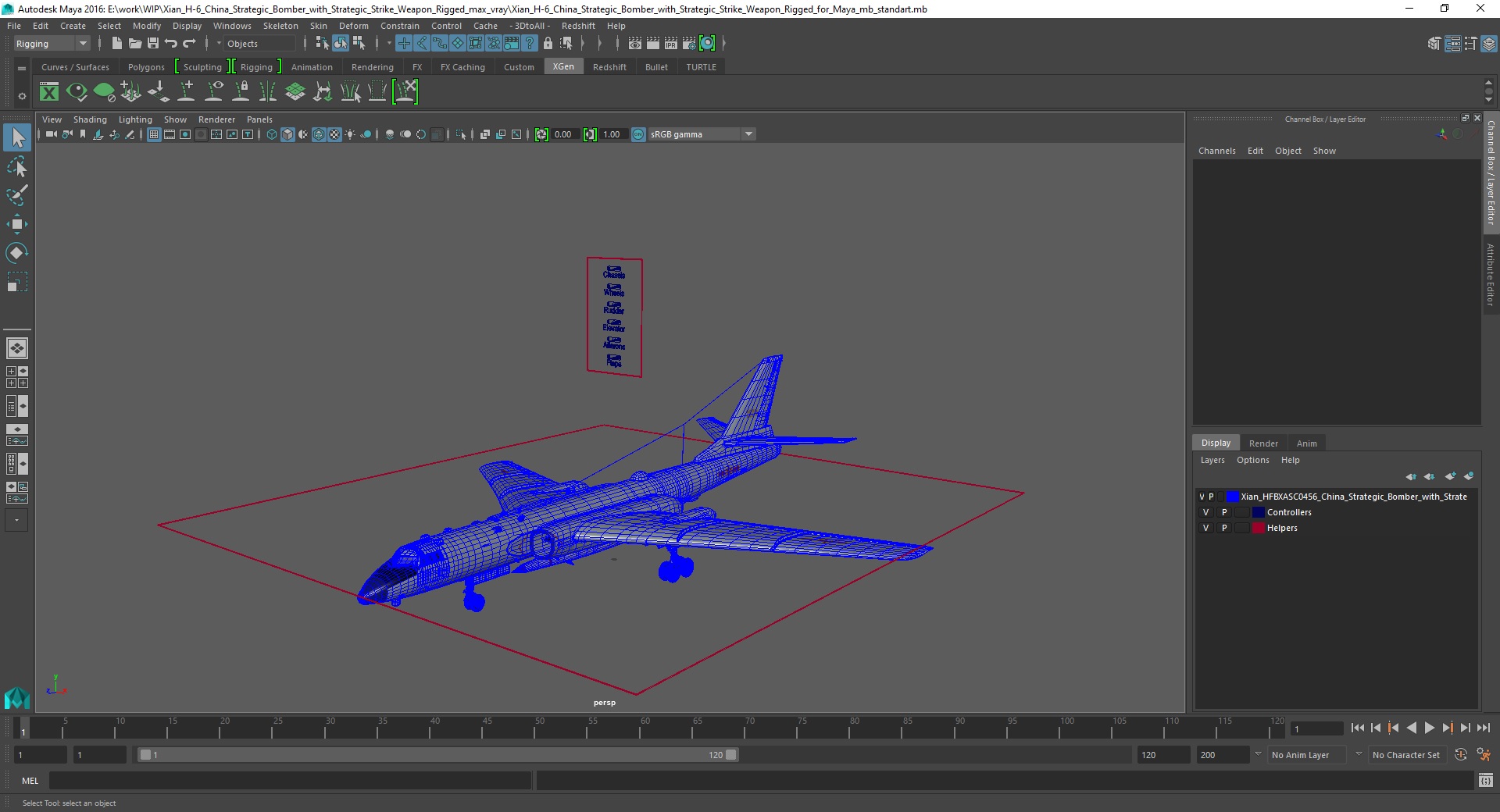1500x812 pixels.
Task: Toggle textured display in viewport
Action: coord(334,134)
